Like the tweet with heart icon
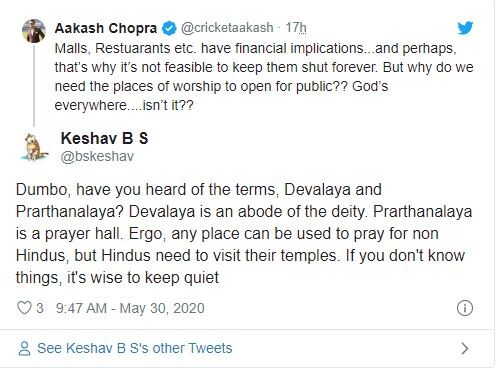This screenshot has width=503, height=375. 24,308
